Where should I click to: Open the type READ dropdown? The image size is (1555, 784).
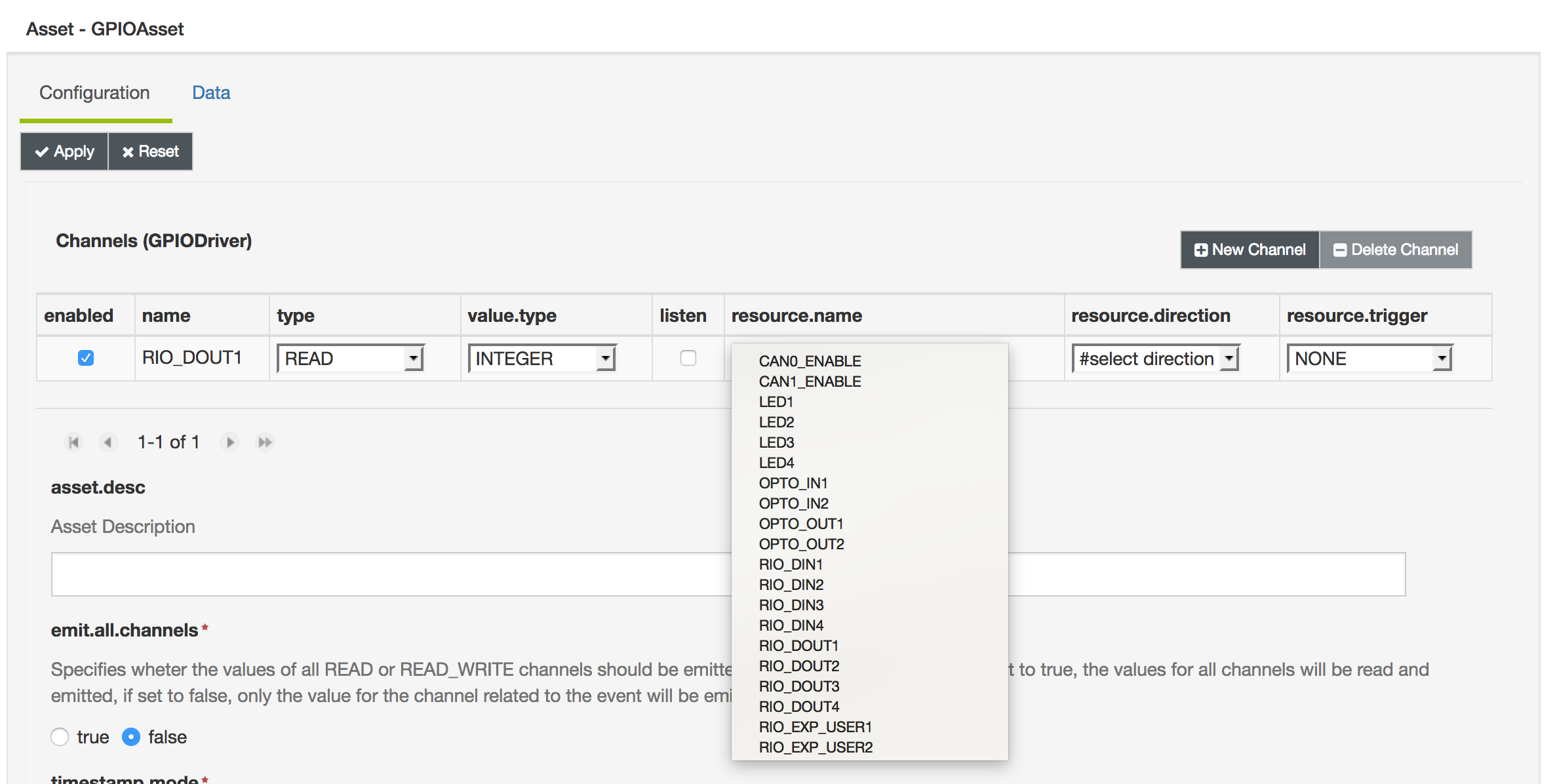pos(351,359)
